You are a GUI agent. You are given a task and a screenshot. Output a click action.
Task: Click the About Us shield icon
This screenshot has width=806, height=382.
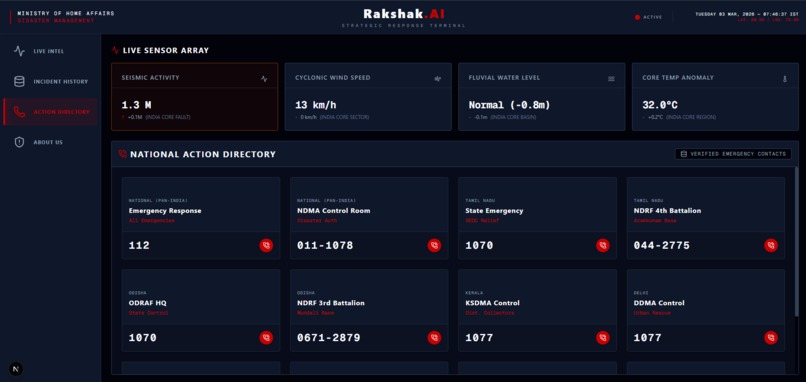coord(20,142)
